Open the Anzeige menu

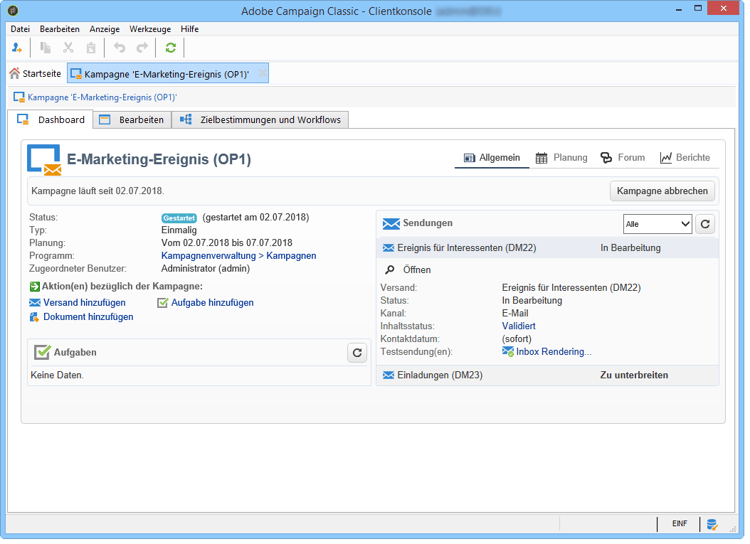pyautogui.click(x=104, y=29)
